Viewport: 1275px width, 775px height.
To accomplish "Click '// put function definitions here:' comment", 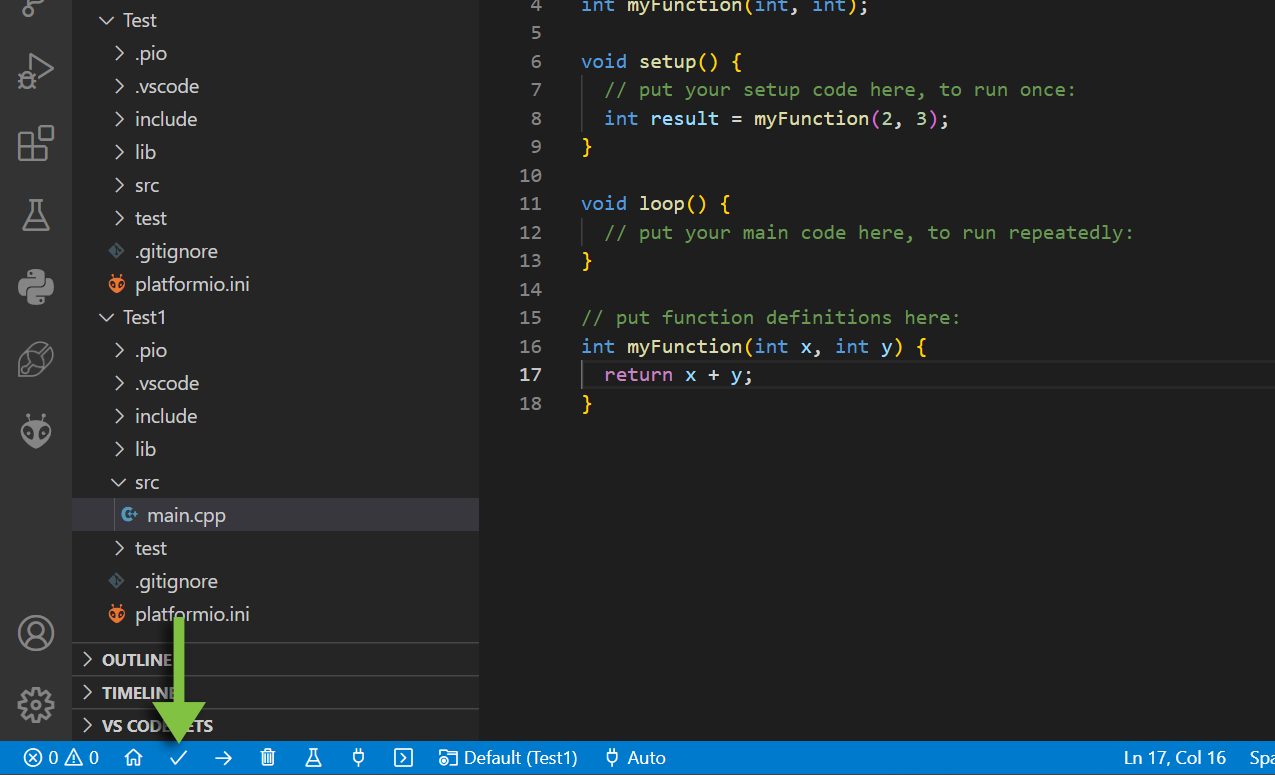I will pos(770,317).
